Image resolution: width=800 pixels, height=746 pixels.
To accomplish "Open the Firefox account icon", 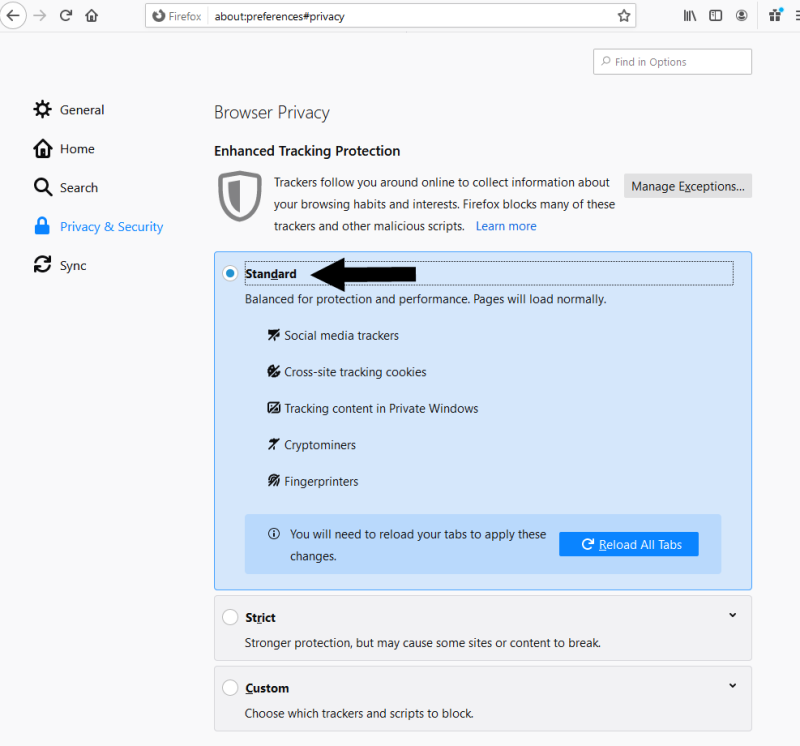I will click(x=741, y=16).
